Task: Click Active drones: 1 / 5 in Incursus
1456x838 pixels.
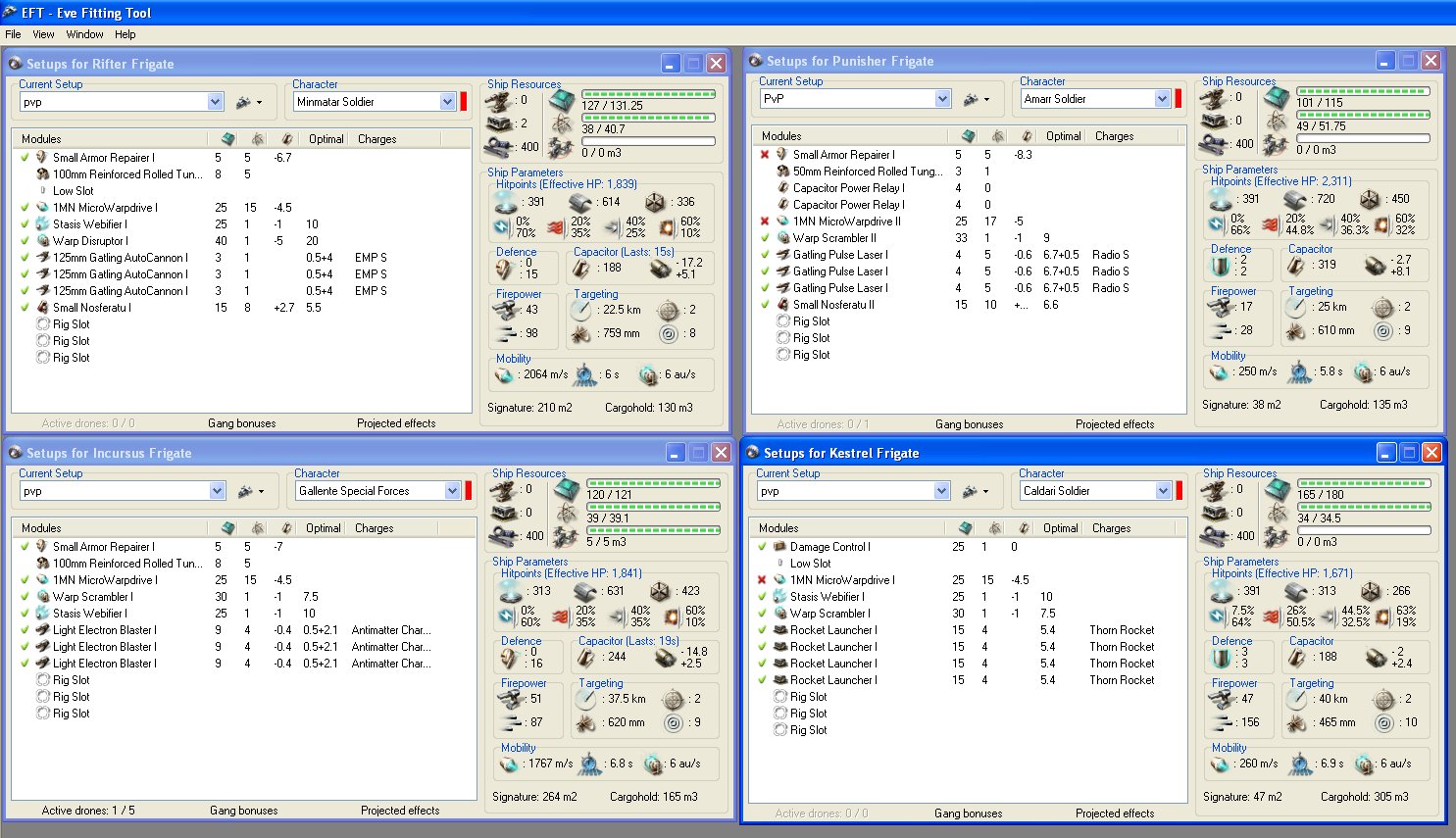Action: 88,811
